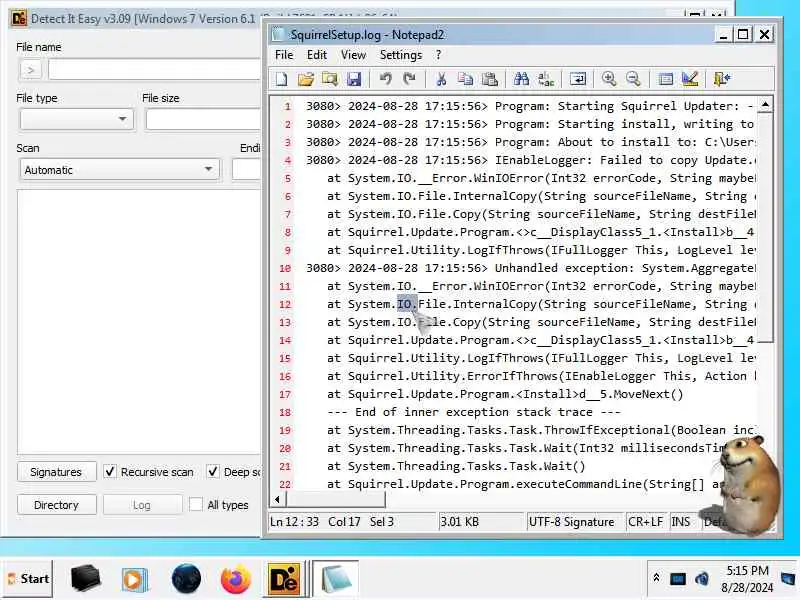The height and width of the screenshot is (600, 800).
Task: Click the exit door toolbar icon
Action: pyautogui.click(x=722, y=79)
